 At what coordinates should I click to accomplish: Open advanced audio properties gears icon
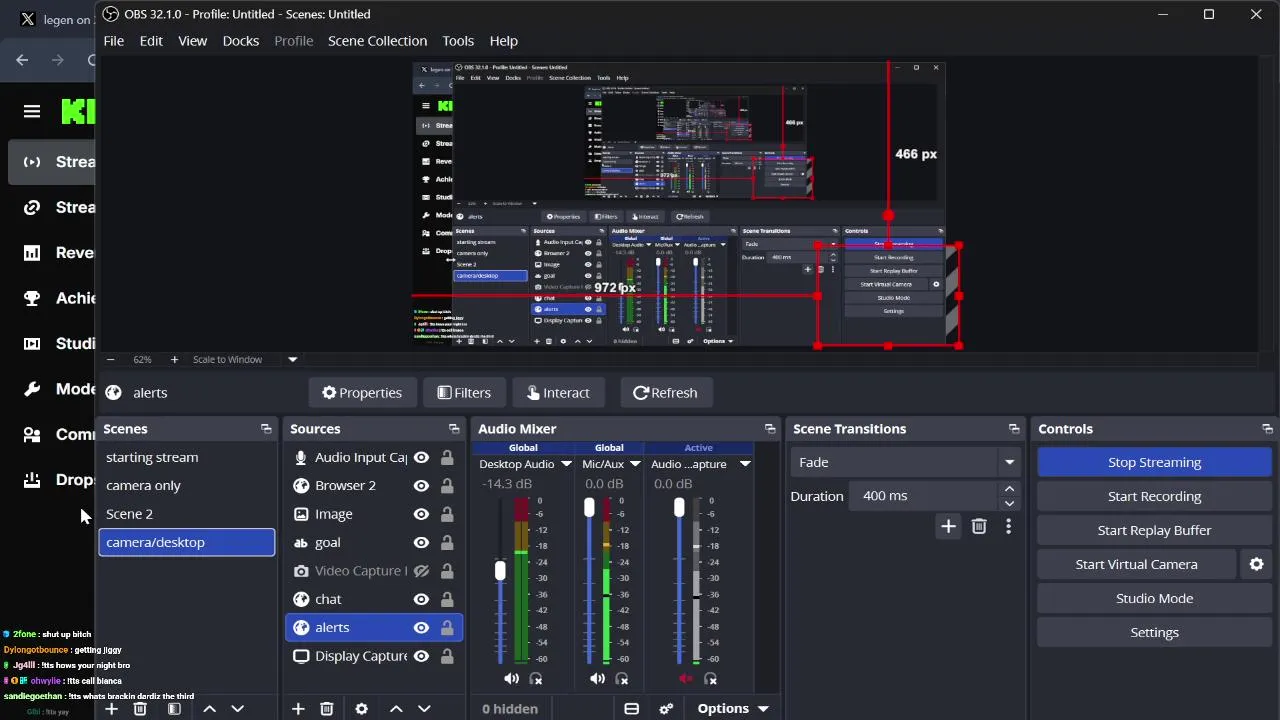coord(666,708)
